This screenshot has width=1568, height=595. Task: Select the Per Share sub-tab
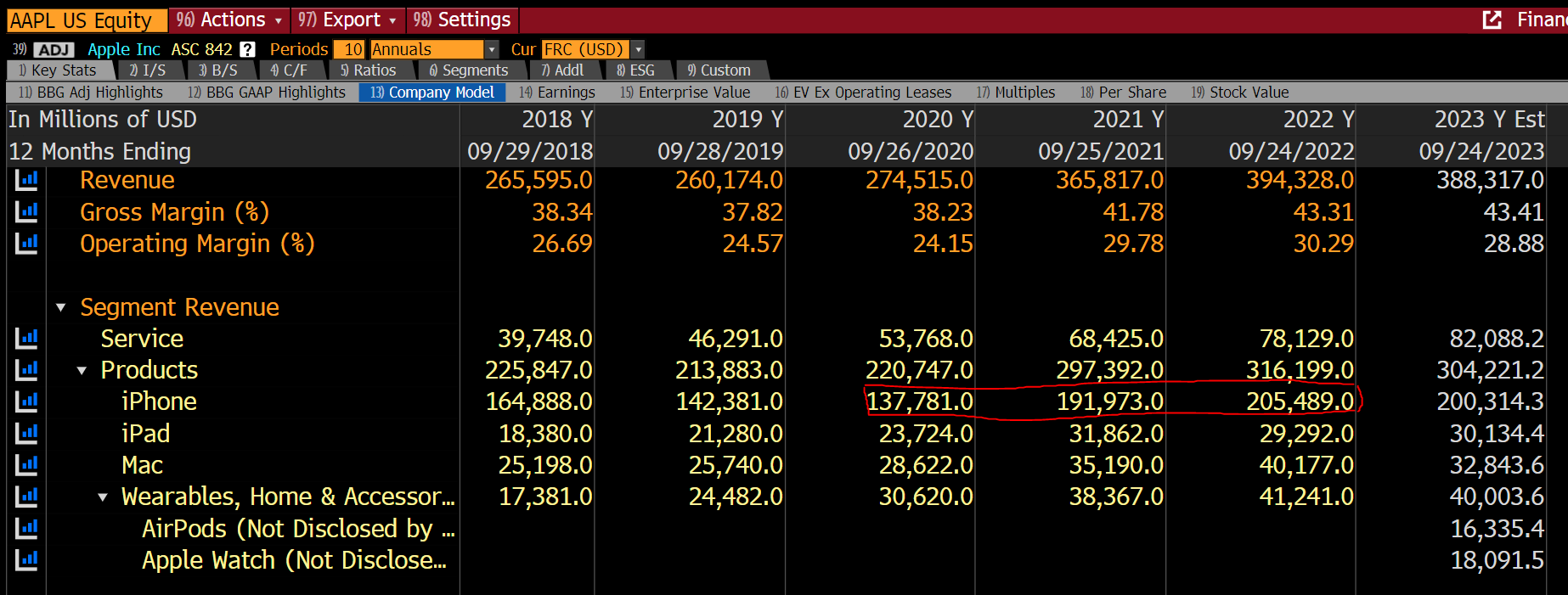(x=1124, y=92)
